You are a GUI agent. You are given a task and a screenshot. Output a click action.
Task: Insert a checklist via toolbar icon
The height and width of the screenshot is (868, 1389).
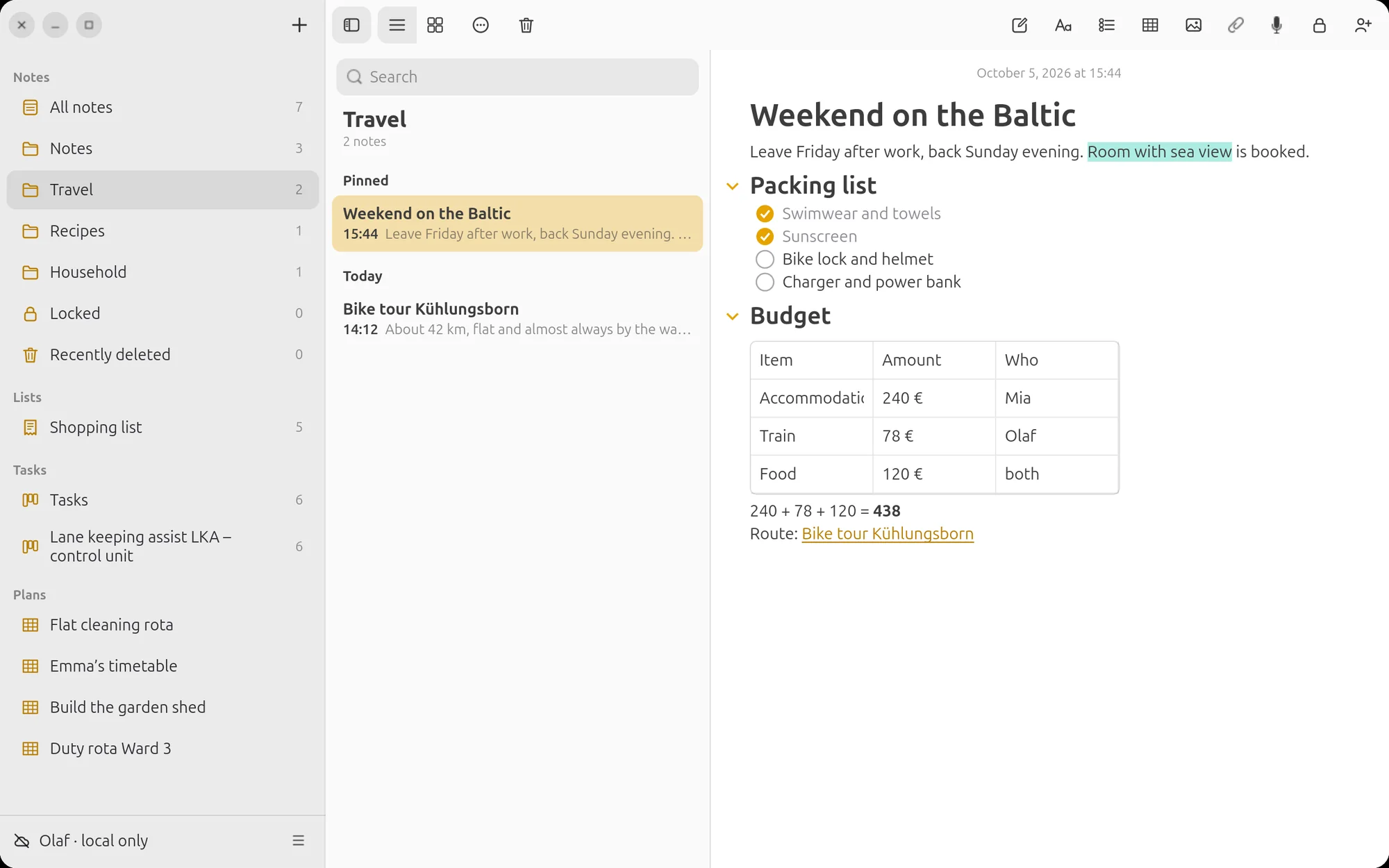[1106, 25]
